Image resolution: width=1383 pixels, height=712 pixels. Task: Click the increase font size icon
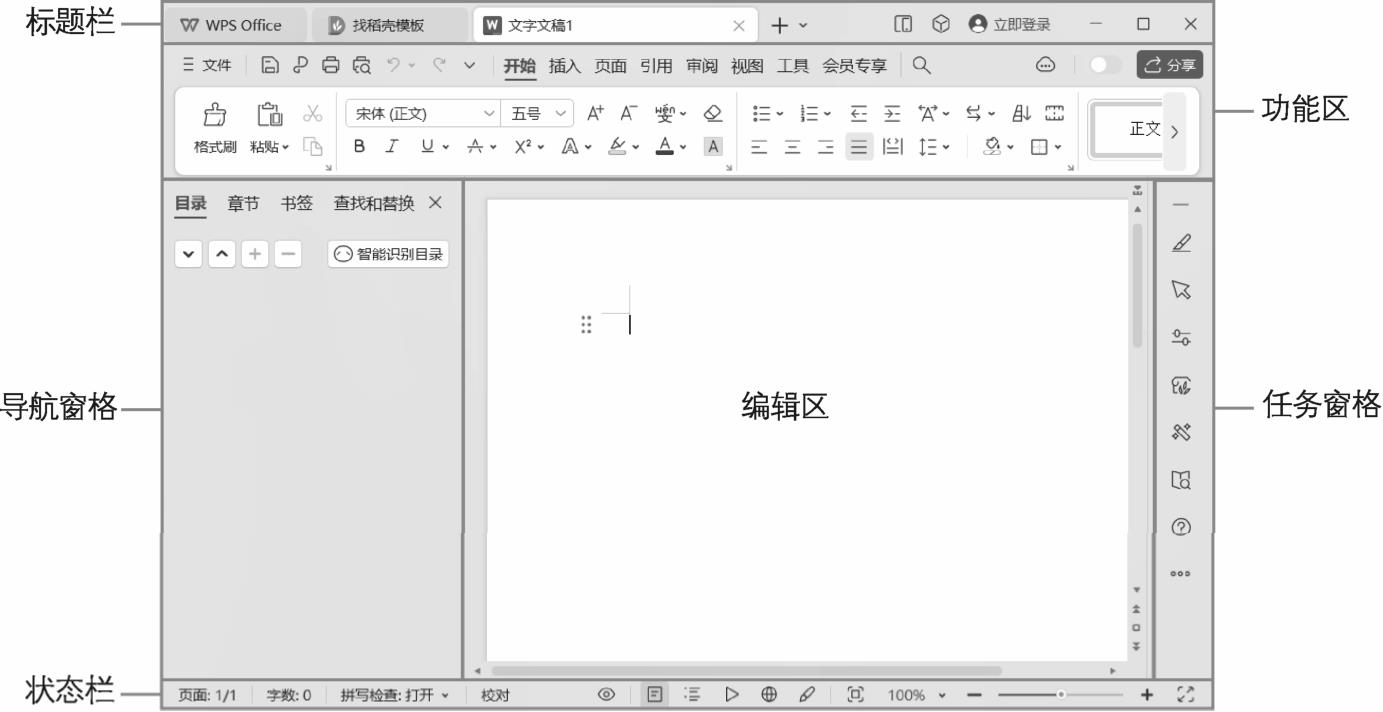pos(596,113)
